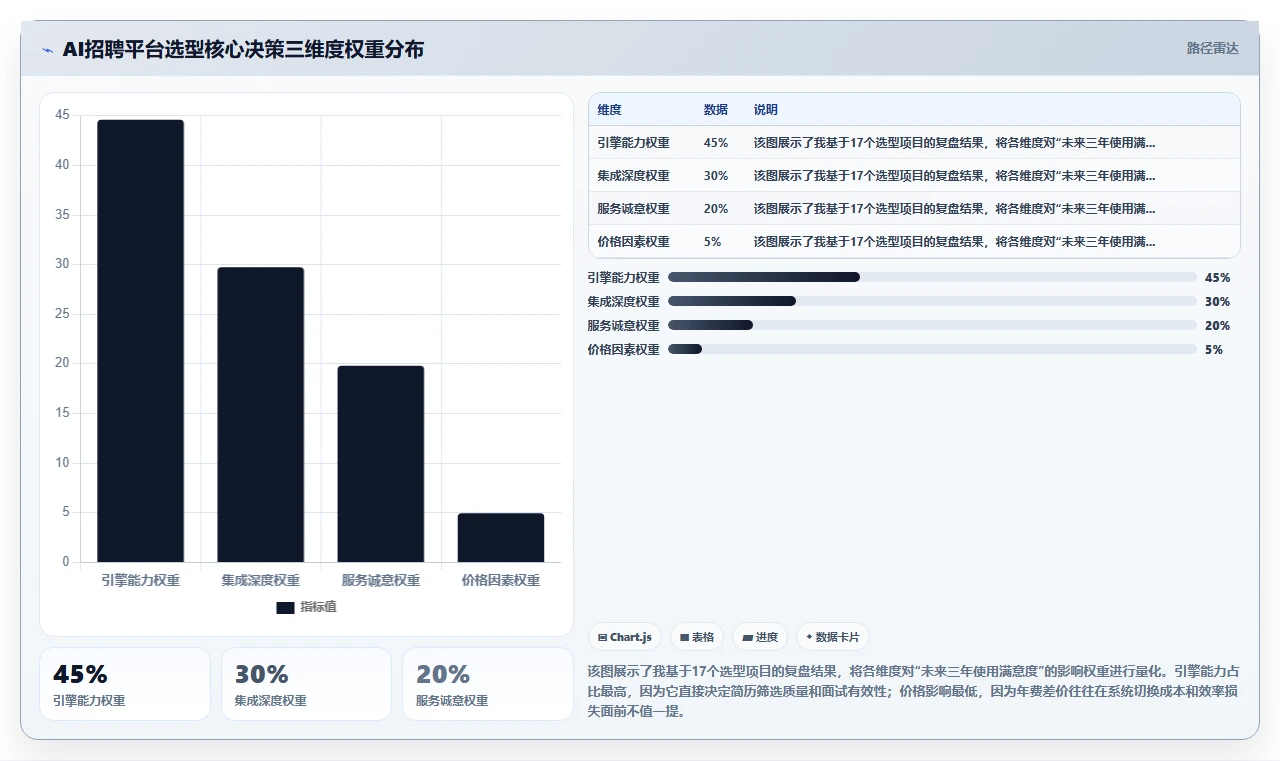Click the 表格 tag
The image size is (1280, 761).
tap(697, 637)
